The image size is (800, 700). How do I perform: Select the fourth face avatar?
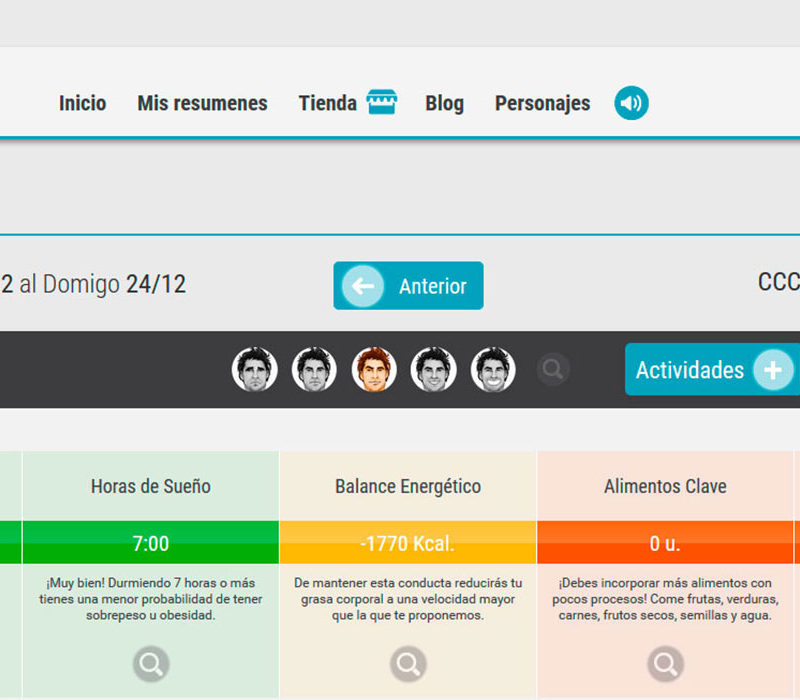pos(434,370)
